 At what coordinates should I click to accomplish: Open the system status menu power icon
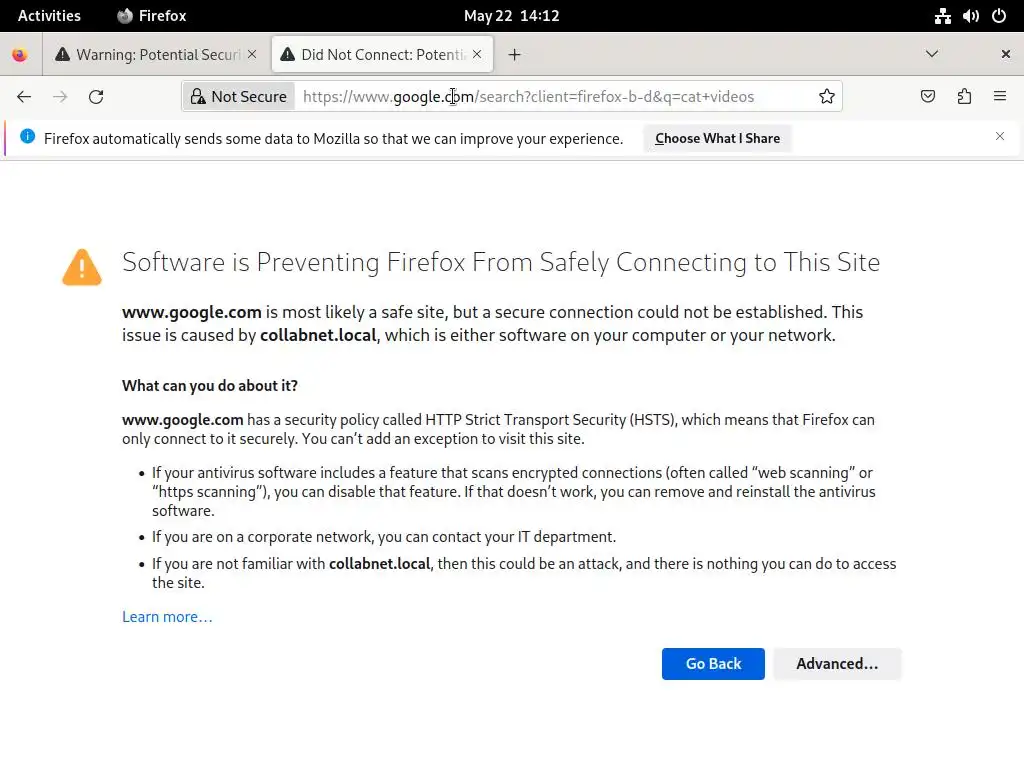pos(998,16)
